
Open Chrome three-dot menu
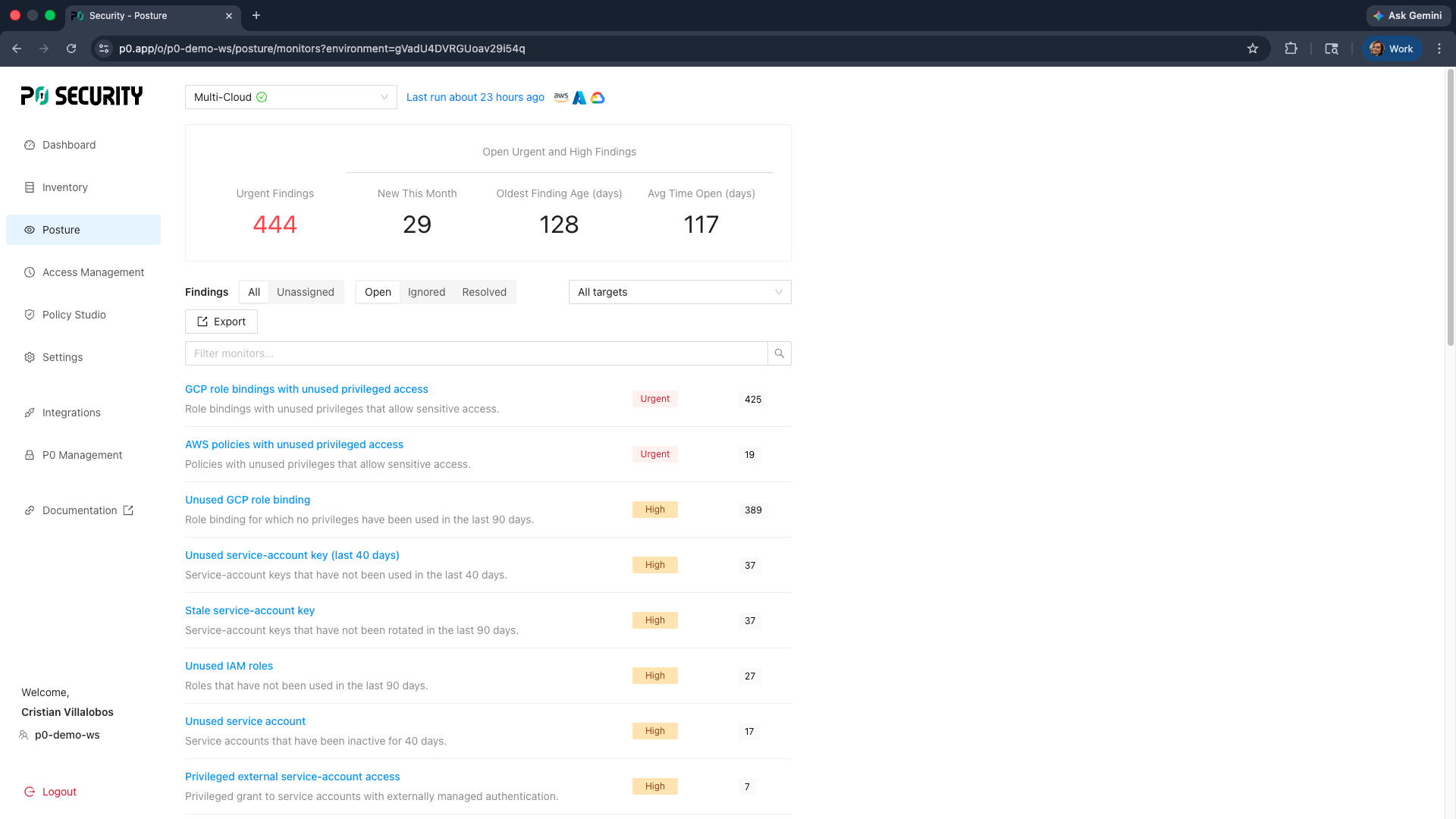1439,49
